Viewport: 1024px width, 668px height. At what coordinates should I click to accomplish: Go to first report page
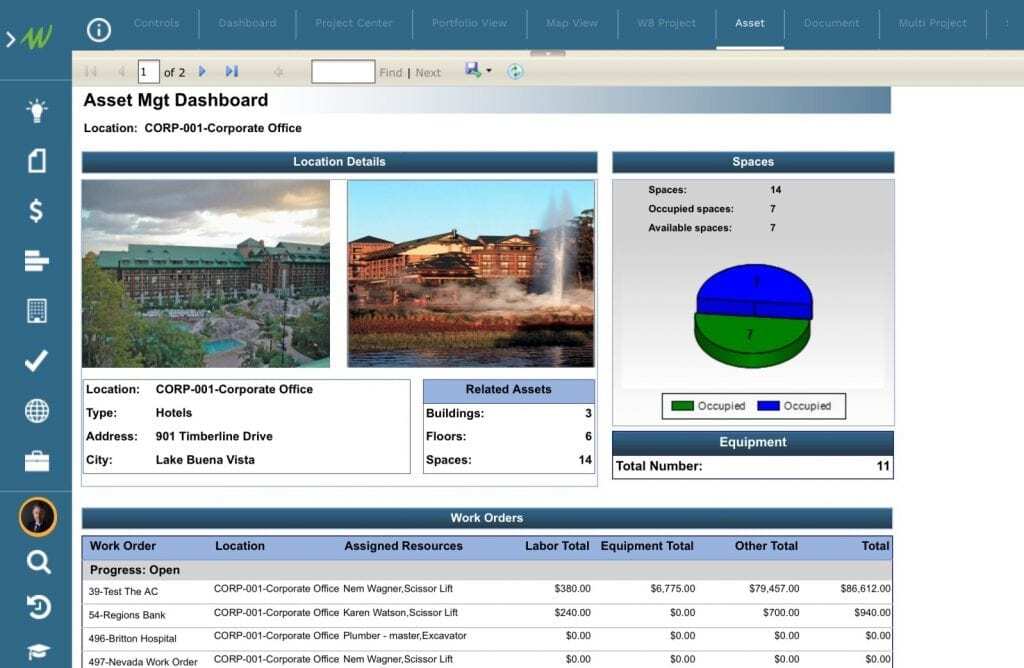coord(91,71)
